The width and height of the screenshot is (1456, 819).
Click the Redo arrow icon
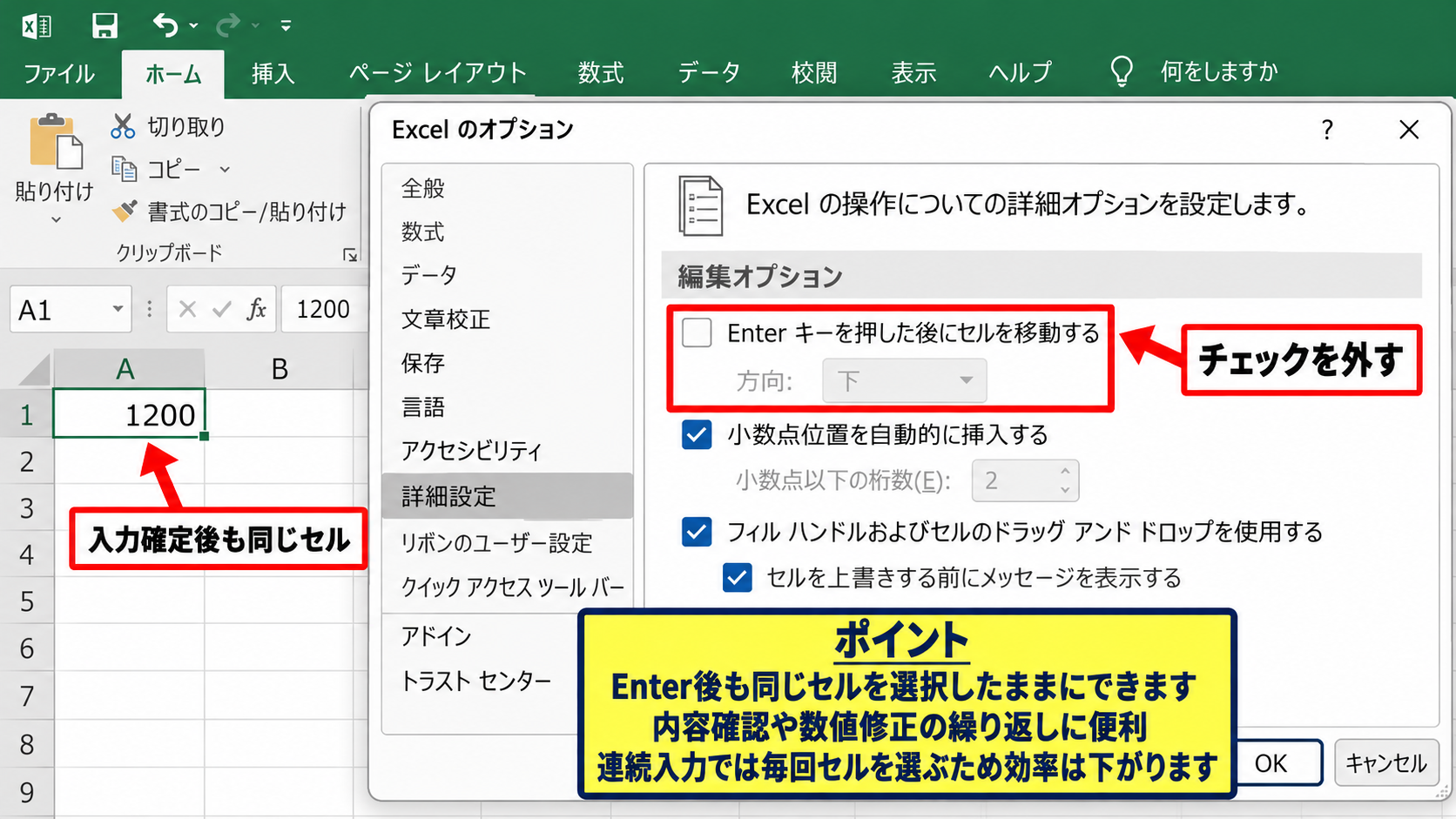coord(228,25)
